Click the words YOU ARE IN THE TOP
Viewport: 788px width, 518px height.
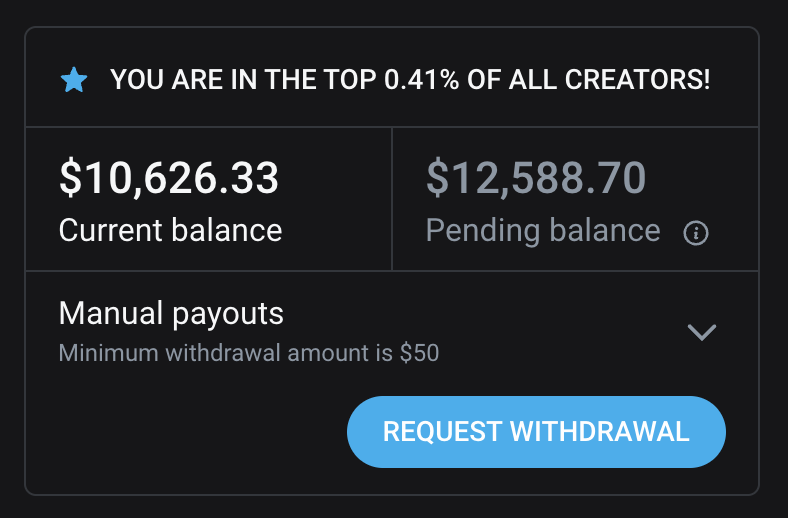tap(243, 80)
